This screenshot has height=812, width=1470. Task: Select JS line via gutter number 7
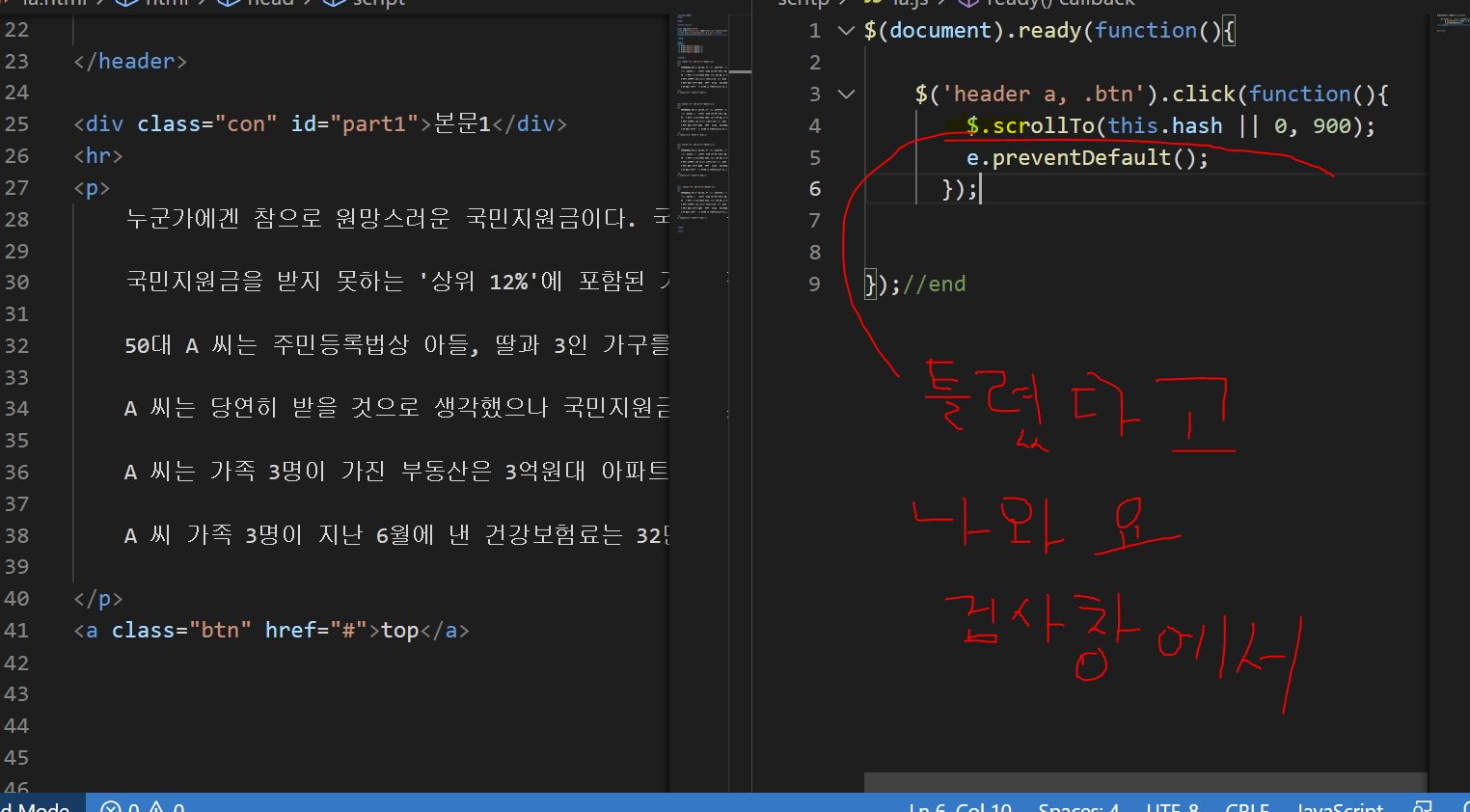point(815,221)
